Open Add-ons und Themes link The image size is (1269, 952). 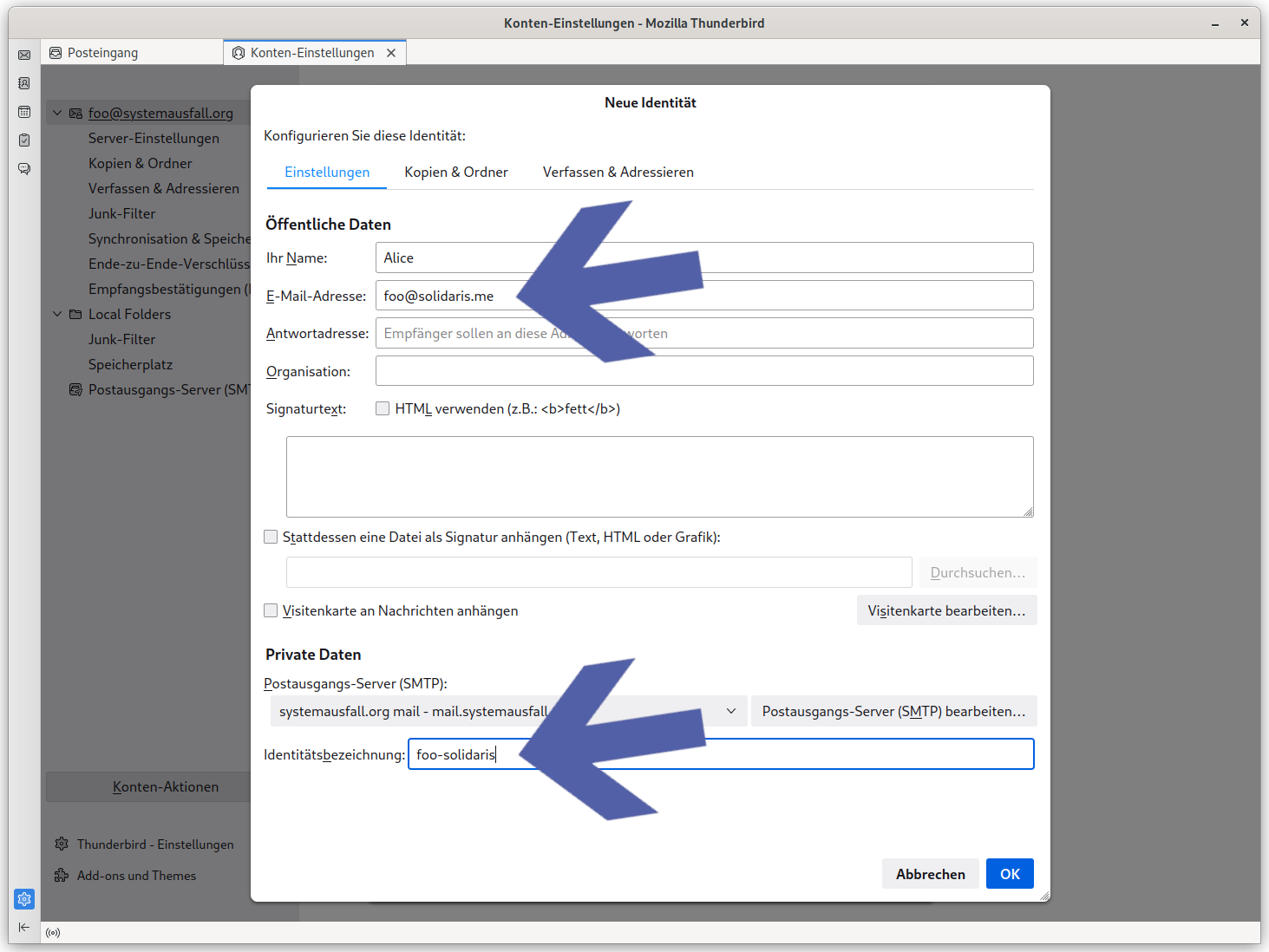tap(136, 876)
